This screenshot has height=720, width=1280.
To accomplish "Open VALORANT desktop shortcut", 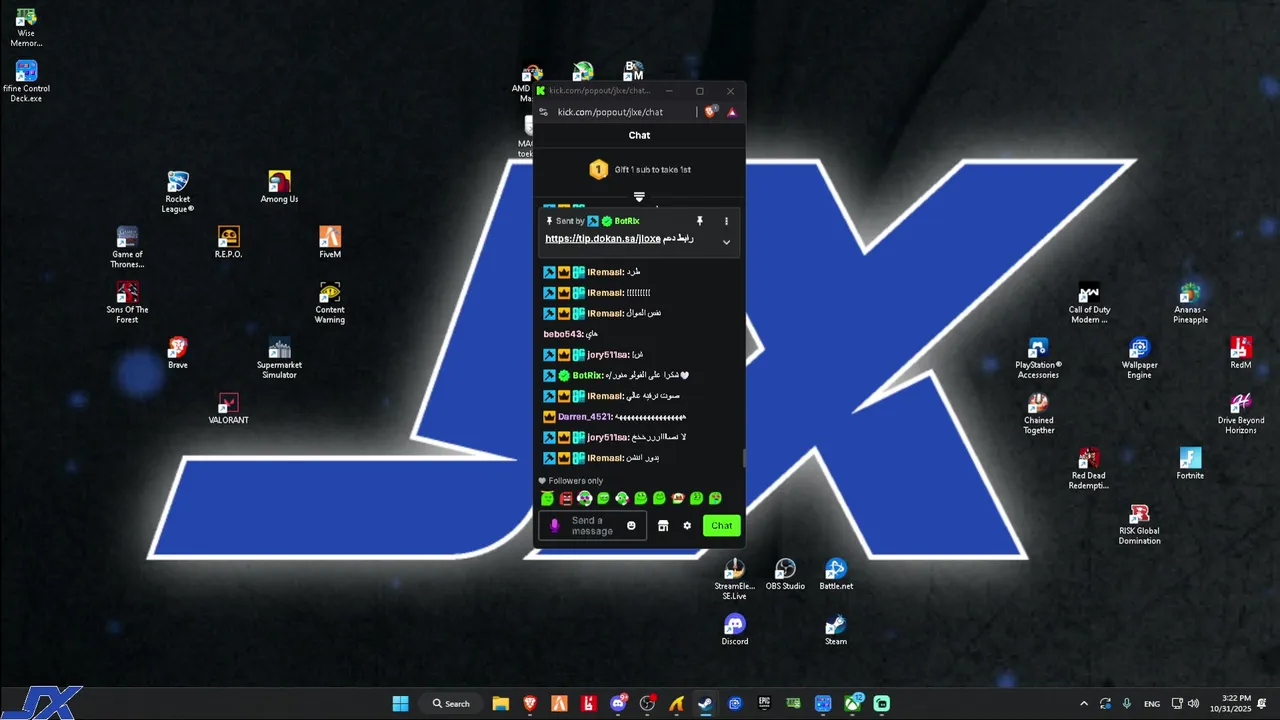I will (x=228, y=408).
